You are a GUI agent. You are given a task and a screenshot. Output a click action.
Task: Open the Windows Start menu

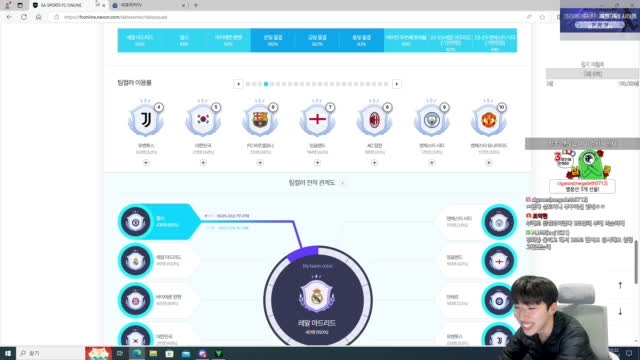[7, 353]
